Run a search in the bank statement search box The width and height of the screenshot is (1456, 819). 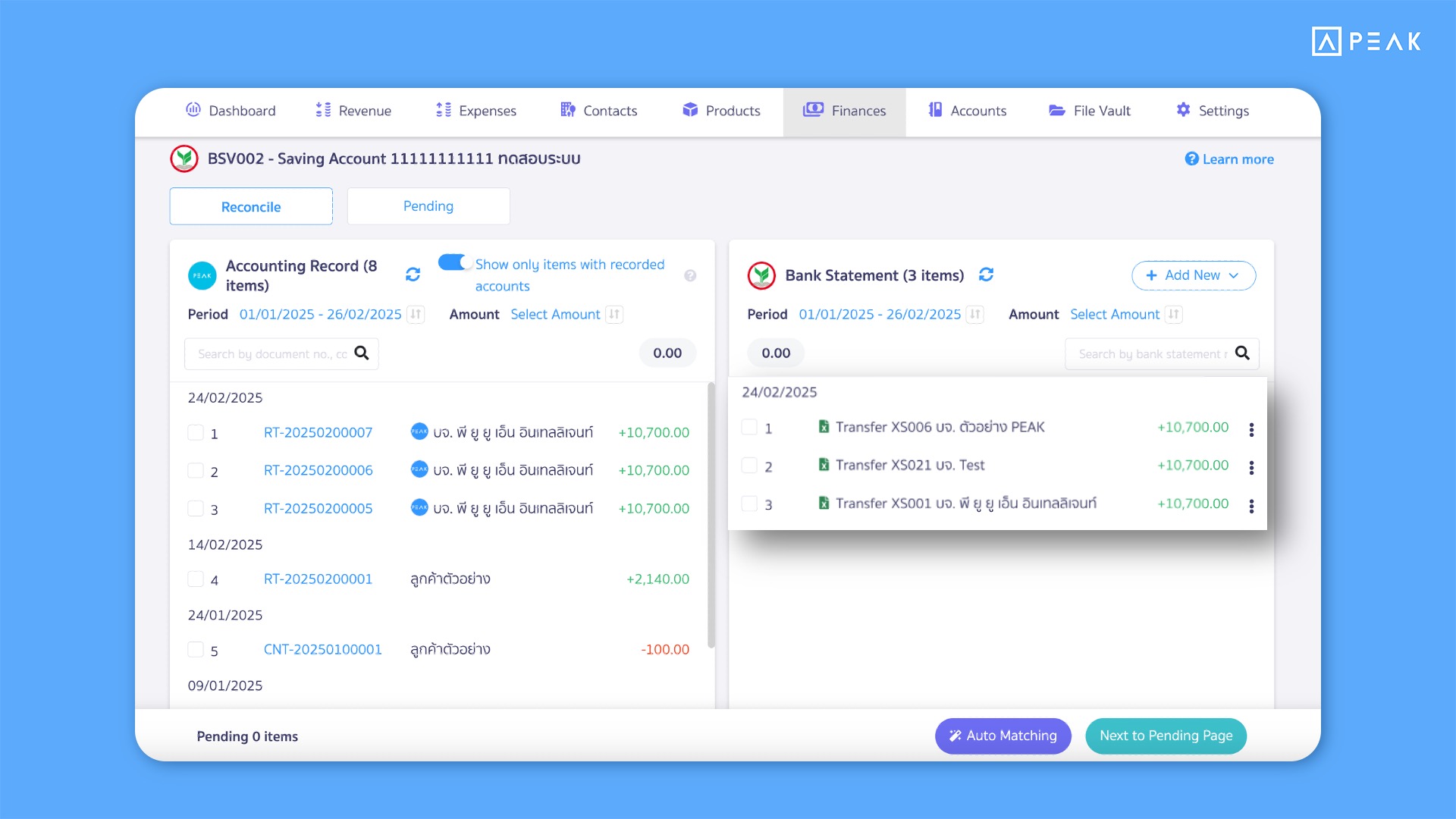click(x=1242, y=353)
